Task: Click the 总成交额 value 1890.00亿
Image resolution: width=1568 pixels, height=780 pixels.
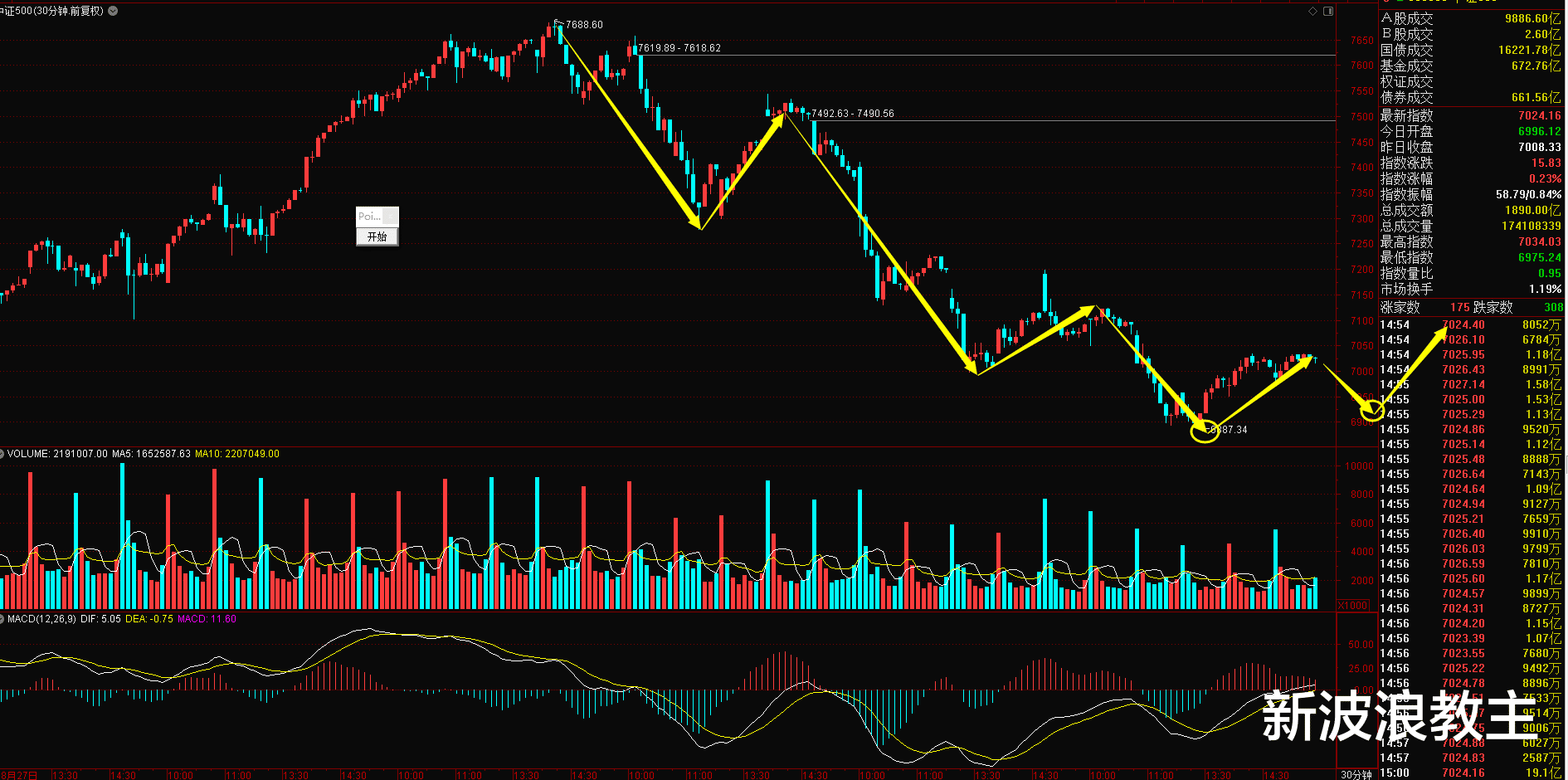Action: point(1532,210)
